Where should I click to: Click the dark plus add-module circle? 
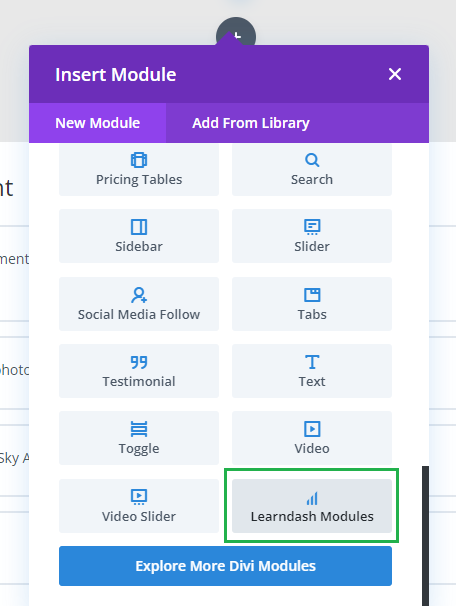(236, 32)
